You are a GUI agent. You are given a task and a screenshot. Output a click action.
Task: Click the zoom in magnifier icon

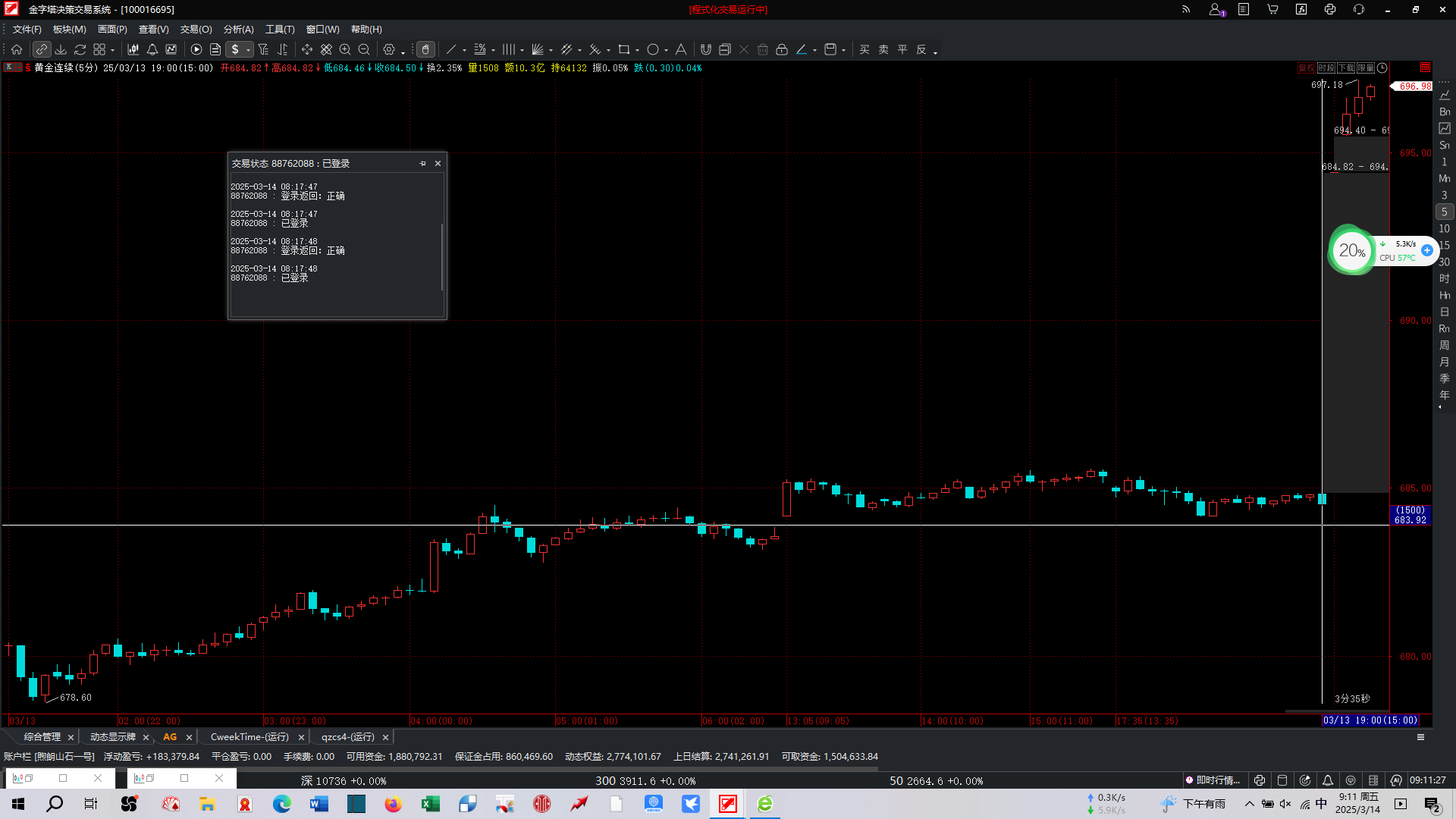coord(345,49)
